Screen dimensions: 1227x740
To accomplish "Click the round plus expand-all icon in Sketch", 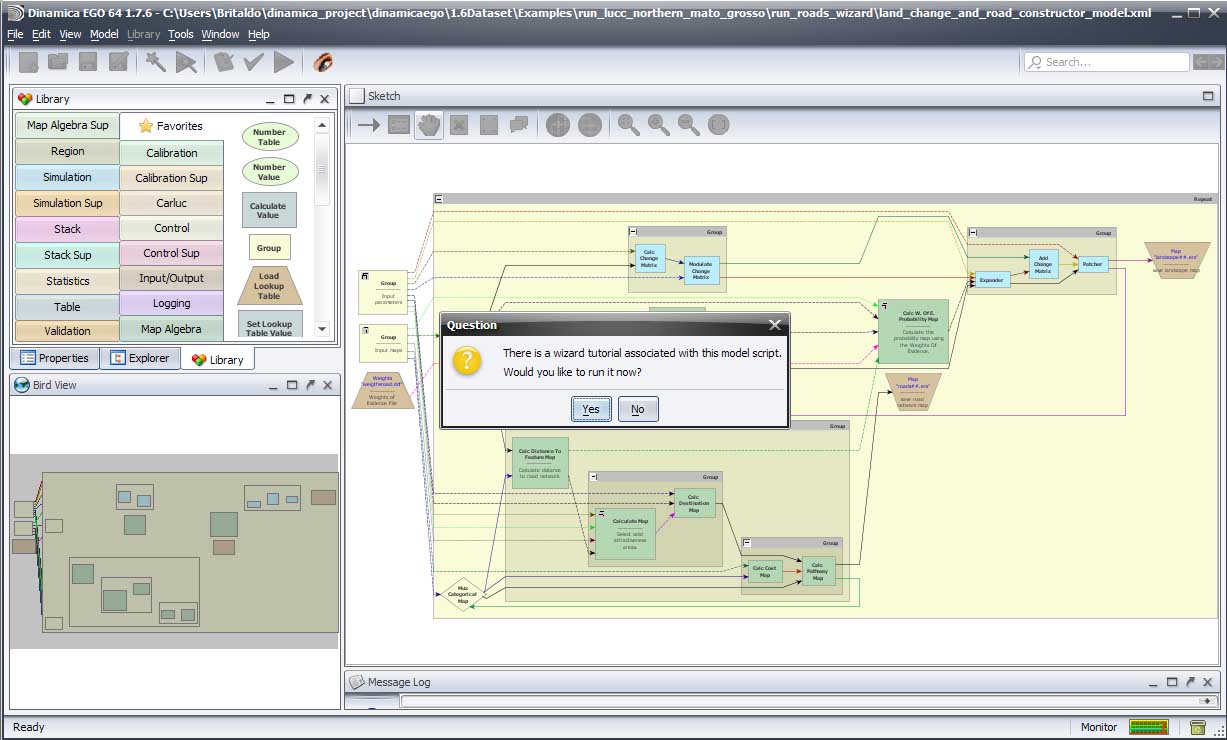I will (x=558, y=125).
